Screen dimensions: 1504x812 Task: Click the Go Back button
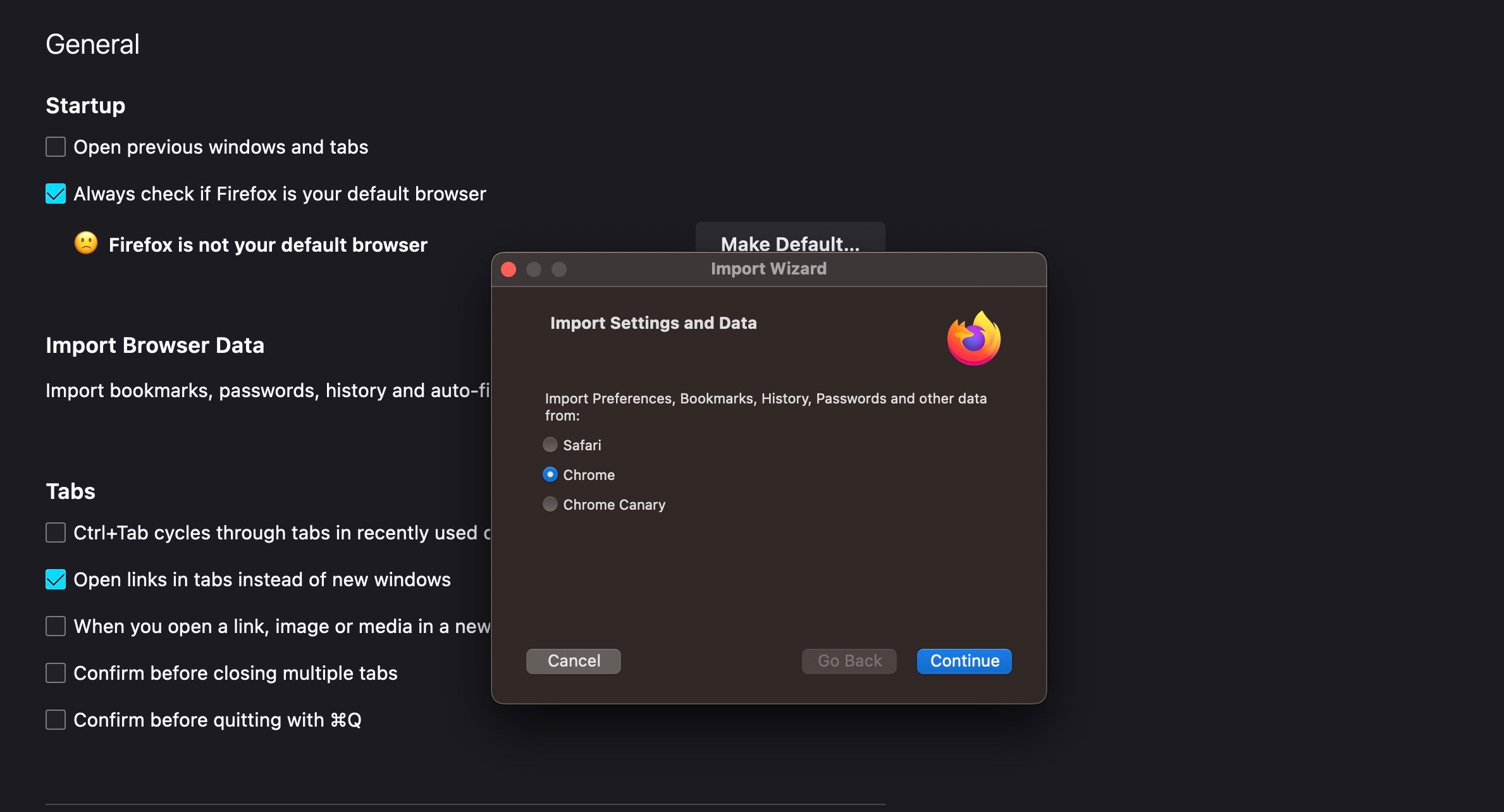click(848, 661)
